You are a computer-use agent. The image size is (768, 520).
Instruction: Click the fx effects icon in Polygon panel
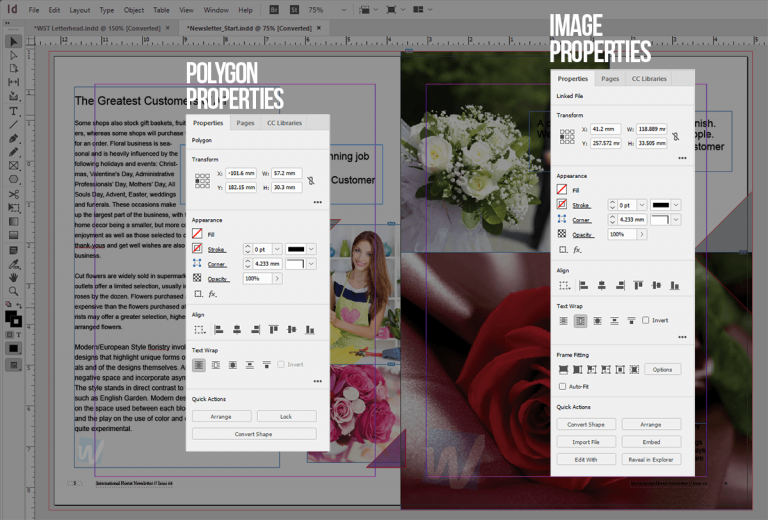coord(213,294)
